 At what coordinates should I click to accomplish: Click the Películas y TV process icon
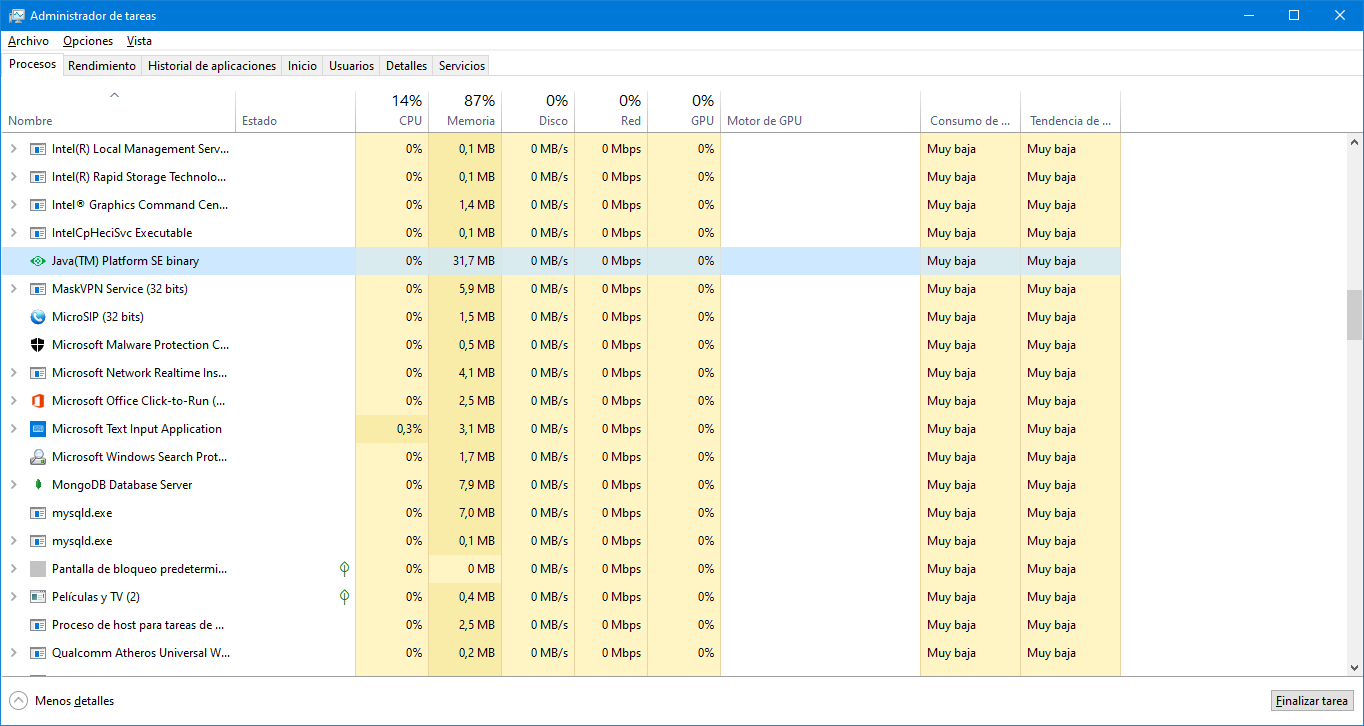tap(38, 597)
